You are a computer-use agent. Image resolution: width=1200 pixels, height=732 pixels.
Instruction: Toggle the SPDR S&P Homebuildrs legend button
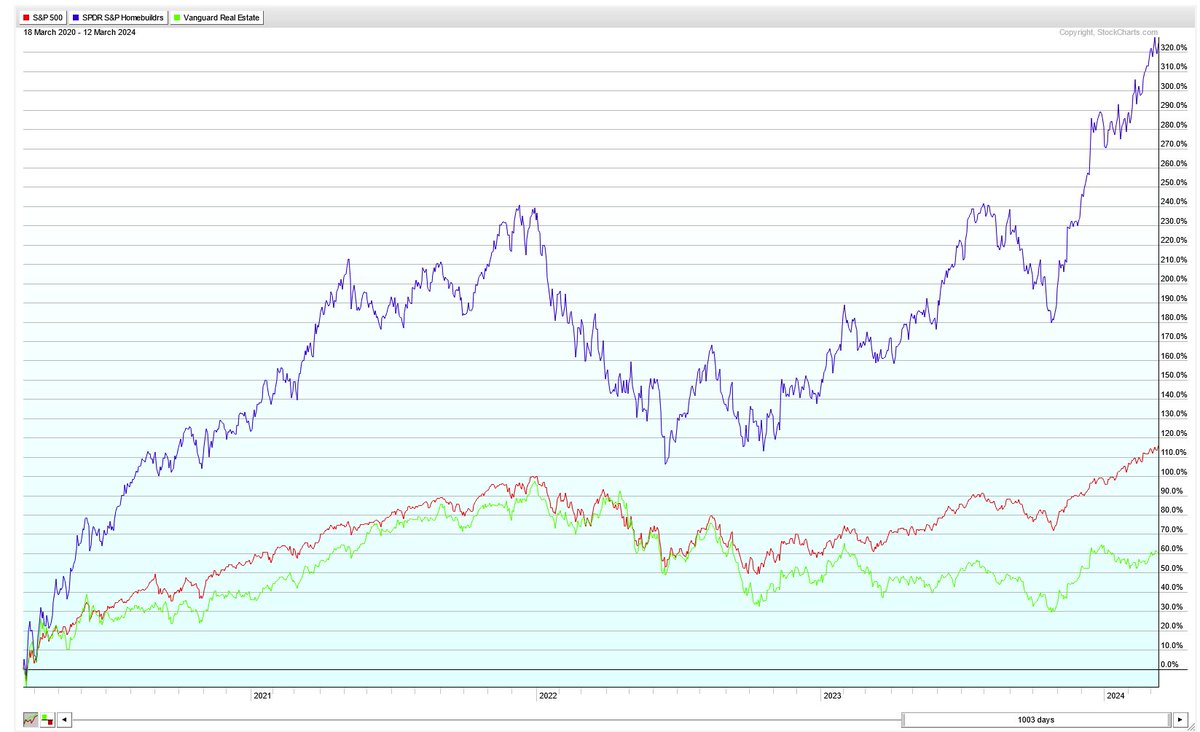coord(118,18)
